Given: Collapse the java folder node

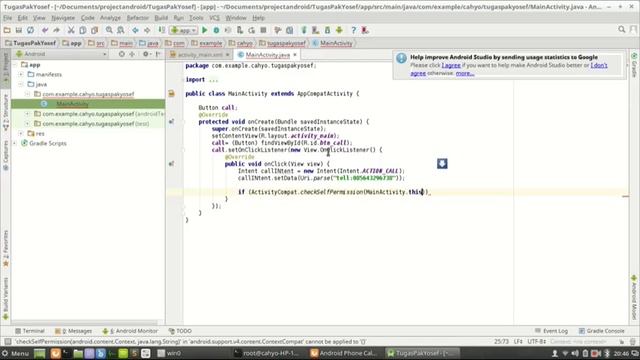Looking at the screenshot, I should [x=21, y=84].
